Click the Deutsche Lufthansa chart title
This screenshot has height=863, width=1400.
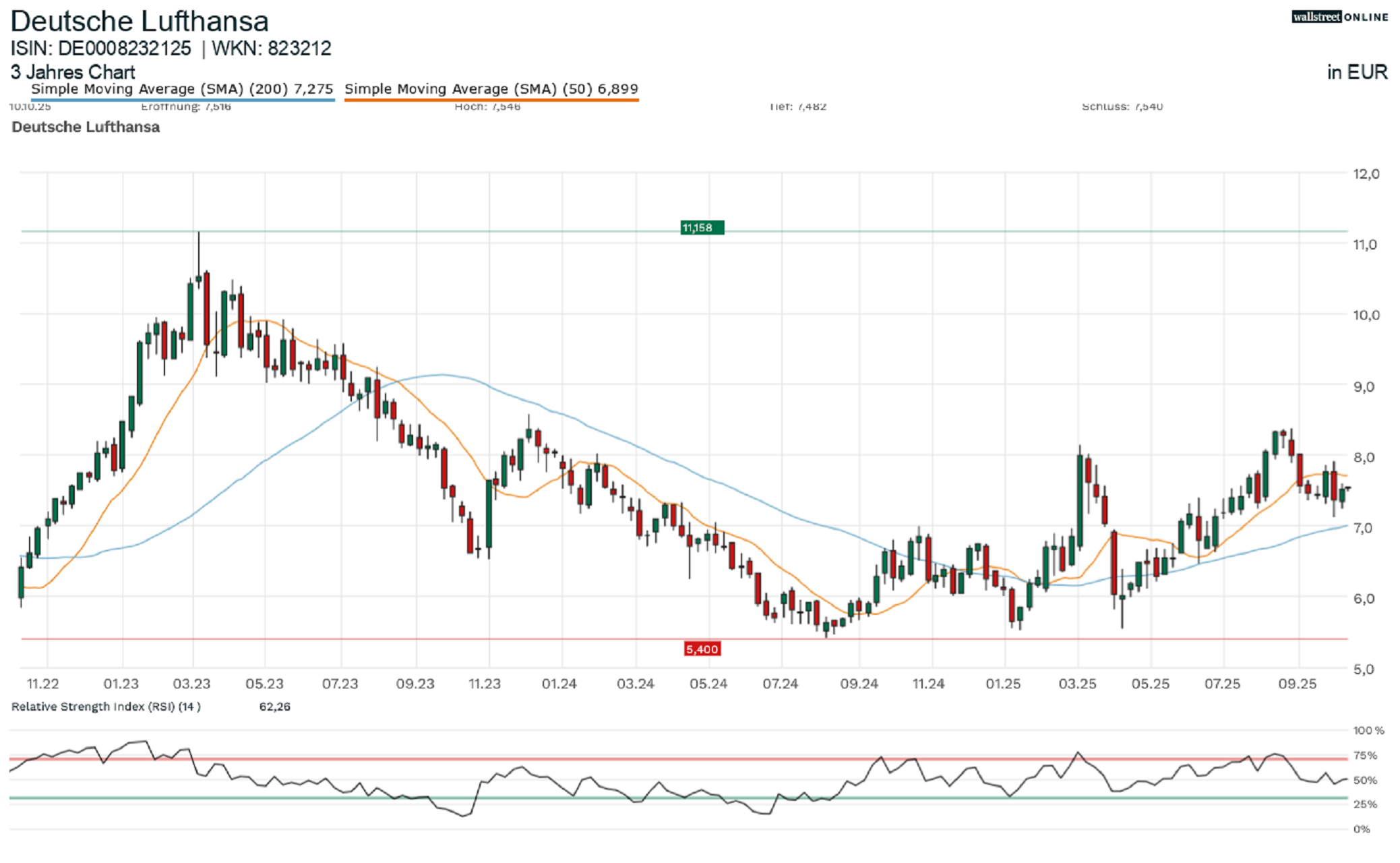click(140, 22)
